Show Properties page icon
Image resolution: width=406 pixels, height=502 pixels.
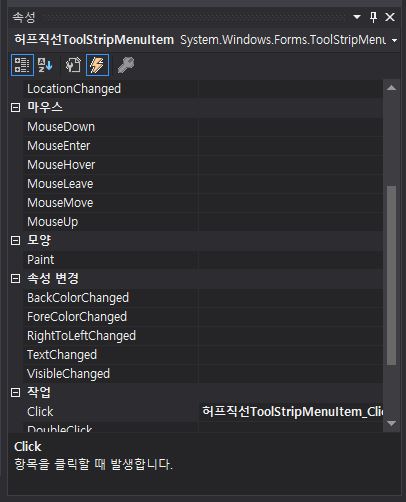coord(73,65)
